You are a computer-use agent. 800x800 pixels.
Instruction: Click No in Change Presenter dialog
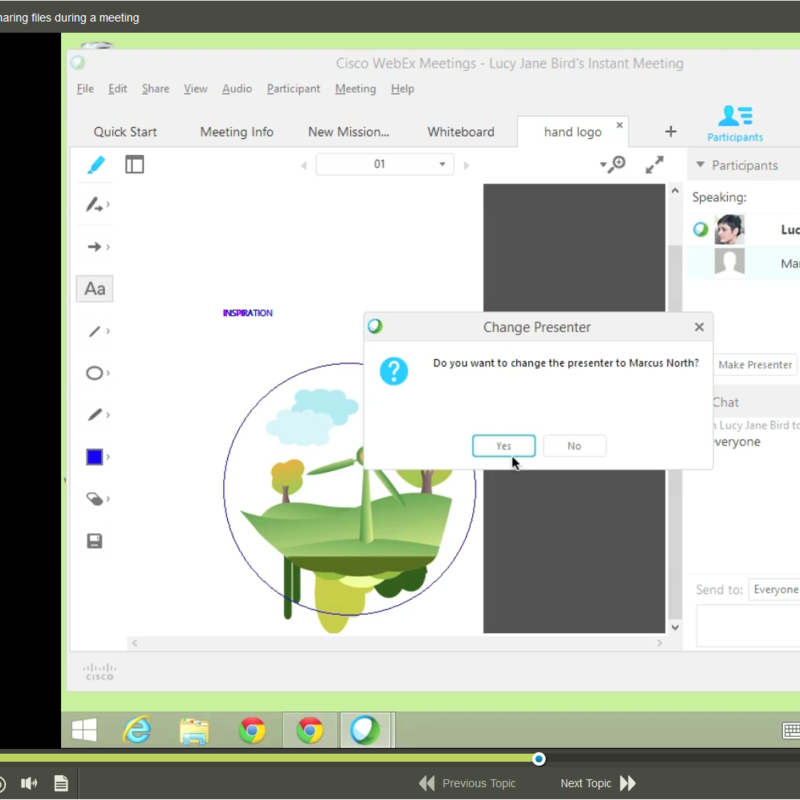[x=574, y=446]
